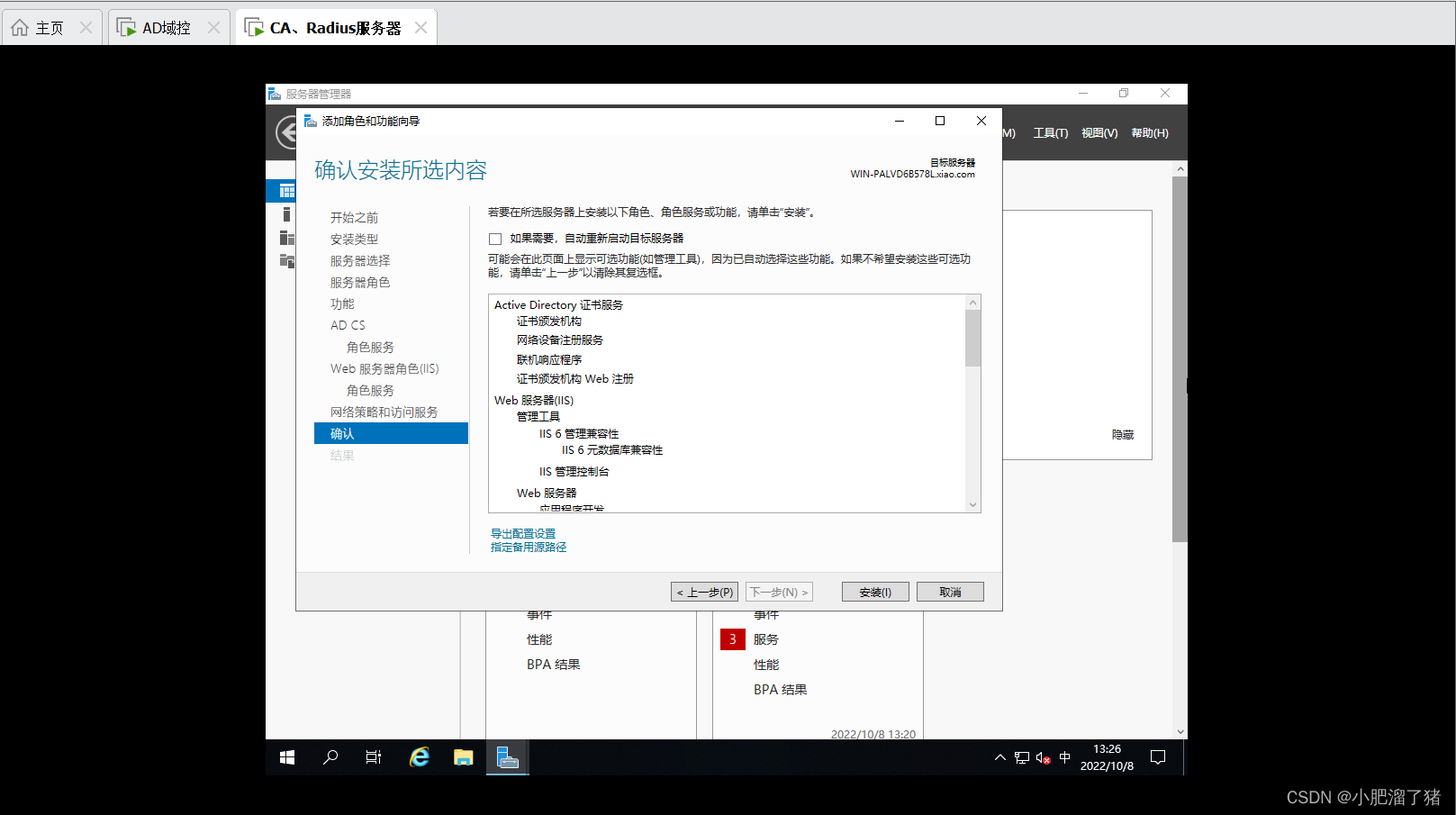
Task: Open Task View on taskbar
Action: coord(374,758)
